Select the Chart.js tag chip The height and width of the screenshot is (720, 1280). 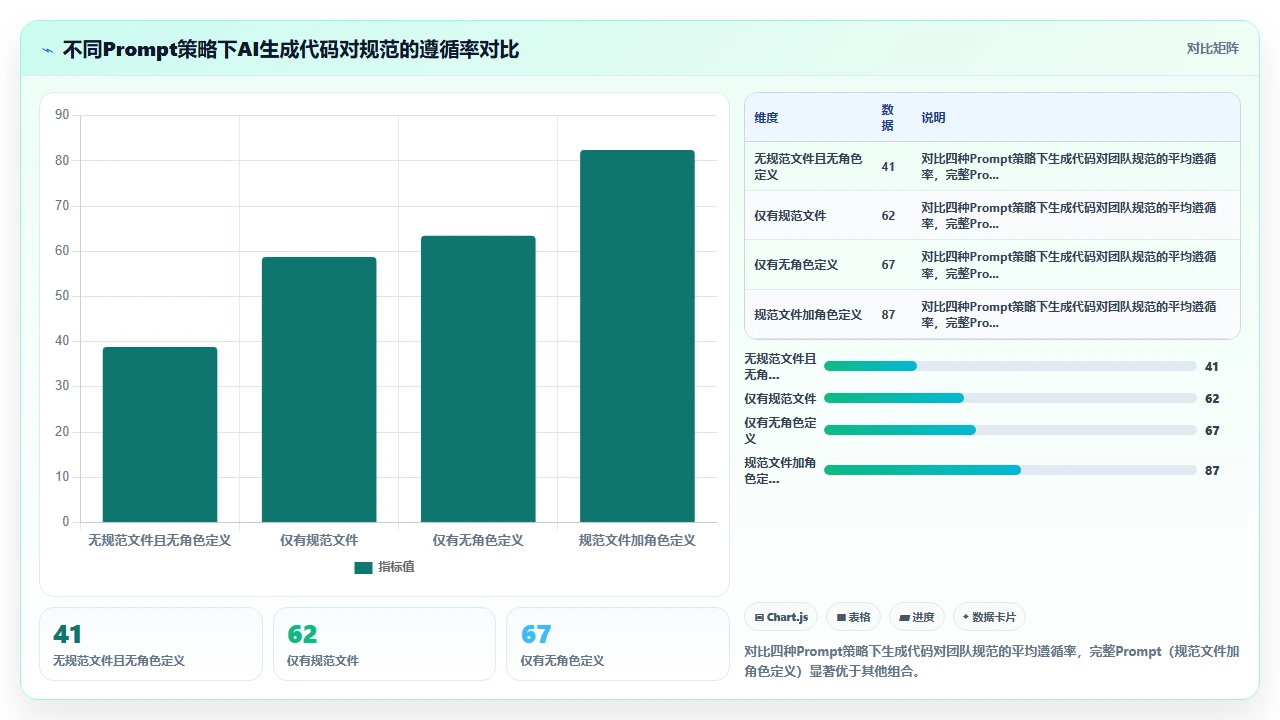point(782,617)
